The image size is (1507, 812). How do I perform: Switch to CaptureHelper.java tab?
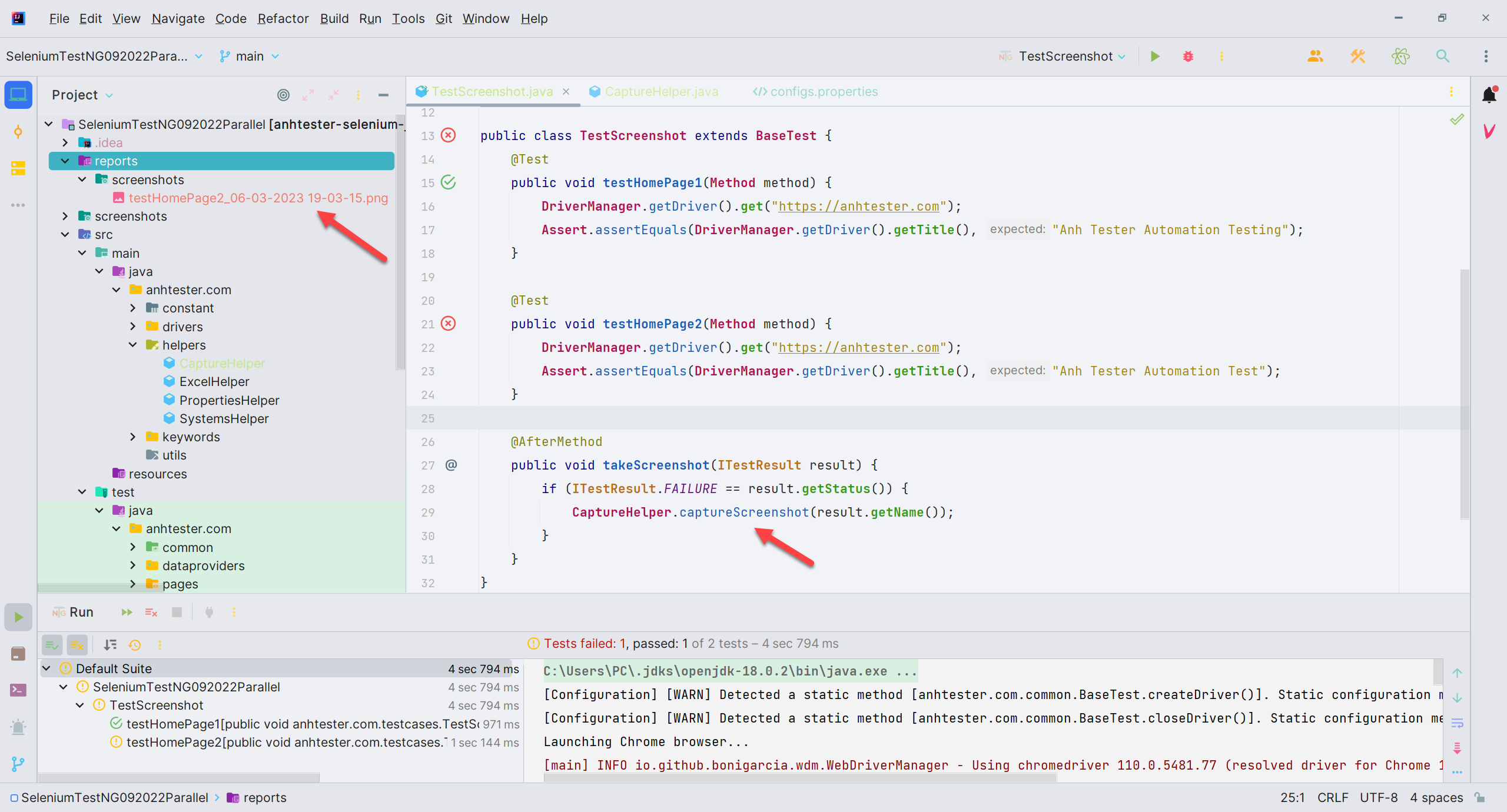coord(660,92)
